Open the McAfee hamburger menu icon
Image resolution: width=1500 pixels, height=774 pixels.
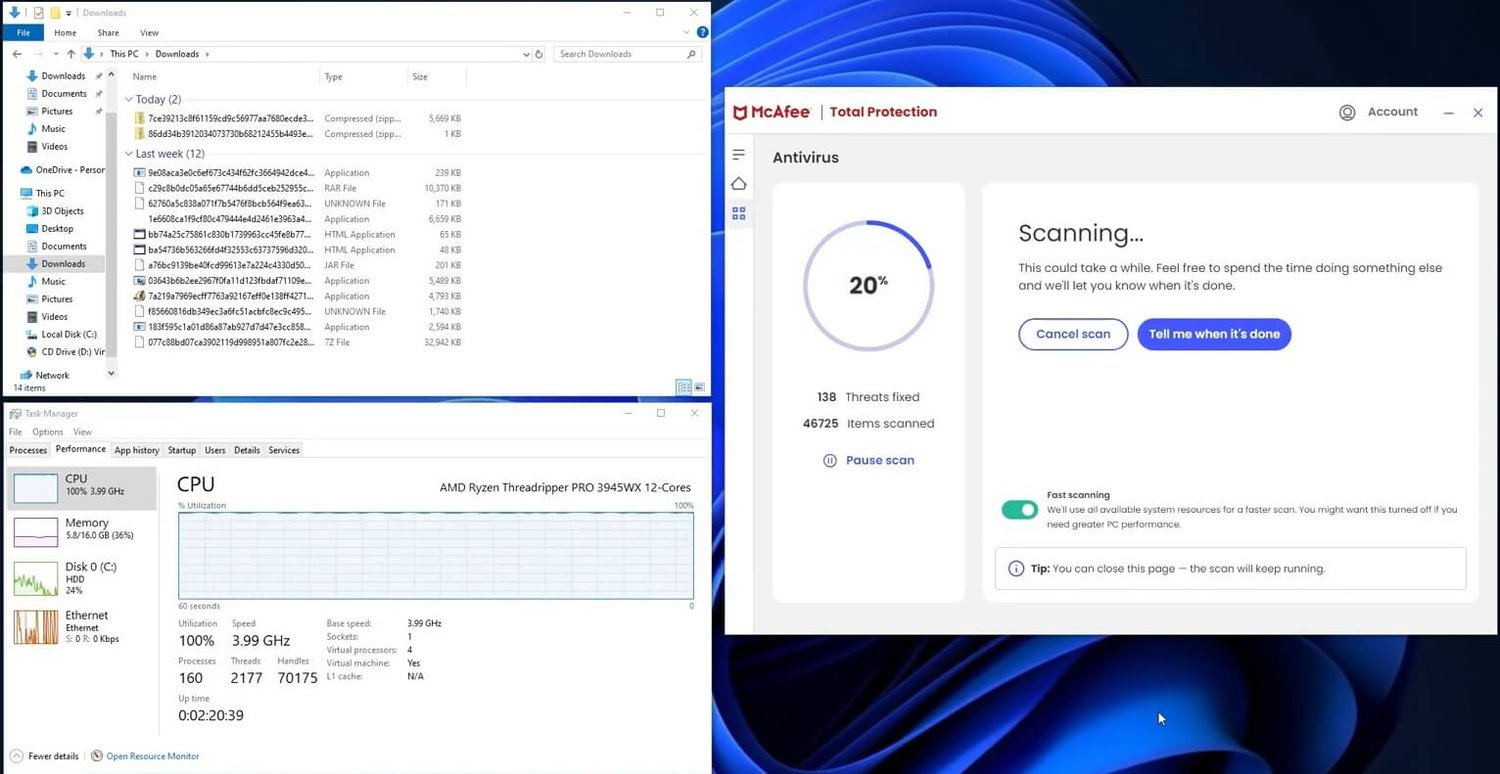(x=739, y=154)
